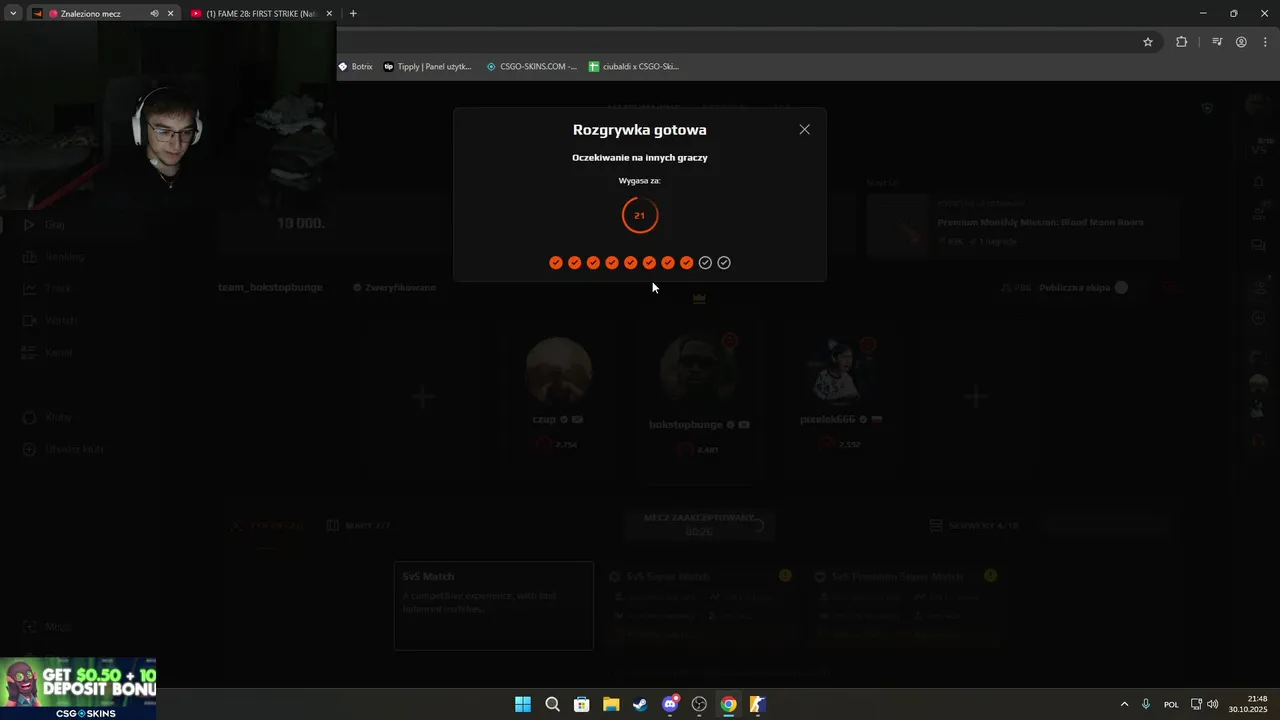Open the tab search dropdown
The height and width of the screenshot is (720, 1280).
point(12,14)
